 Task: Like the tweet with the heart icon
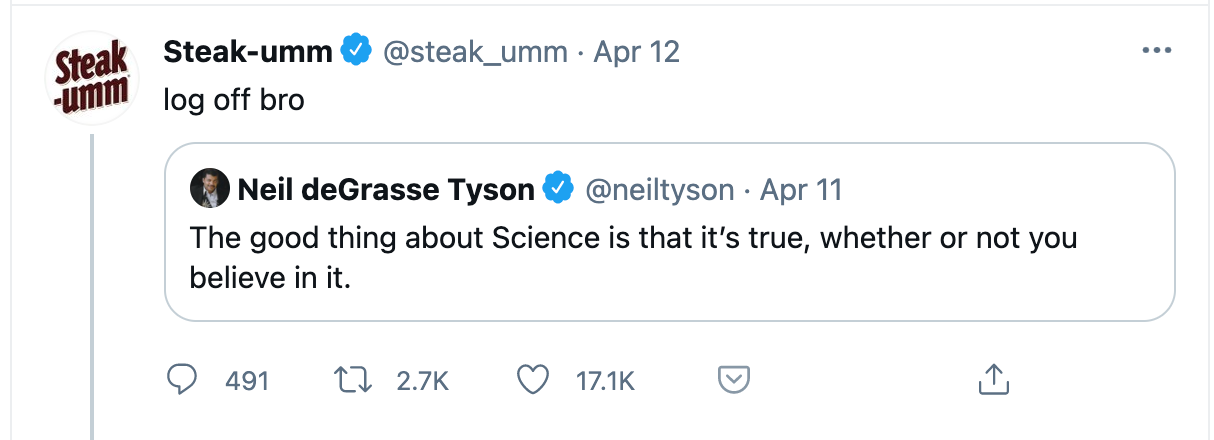[534, 380]
